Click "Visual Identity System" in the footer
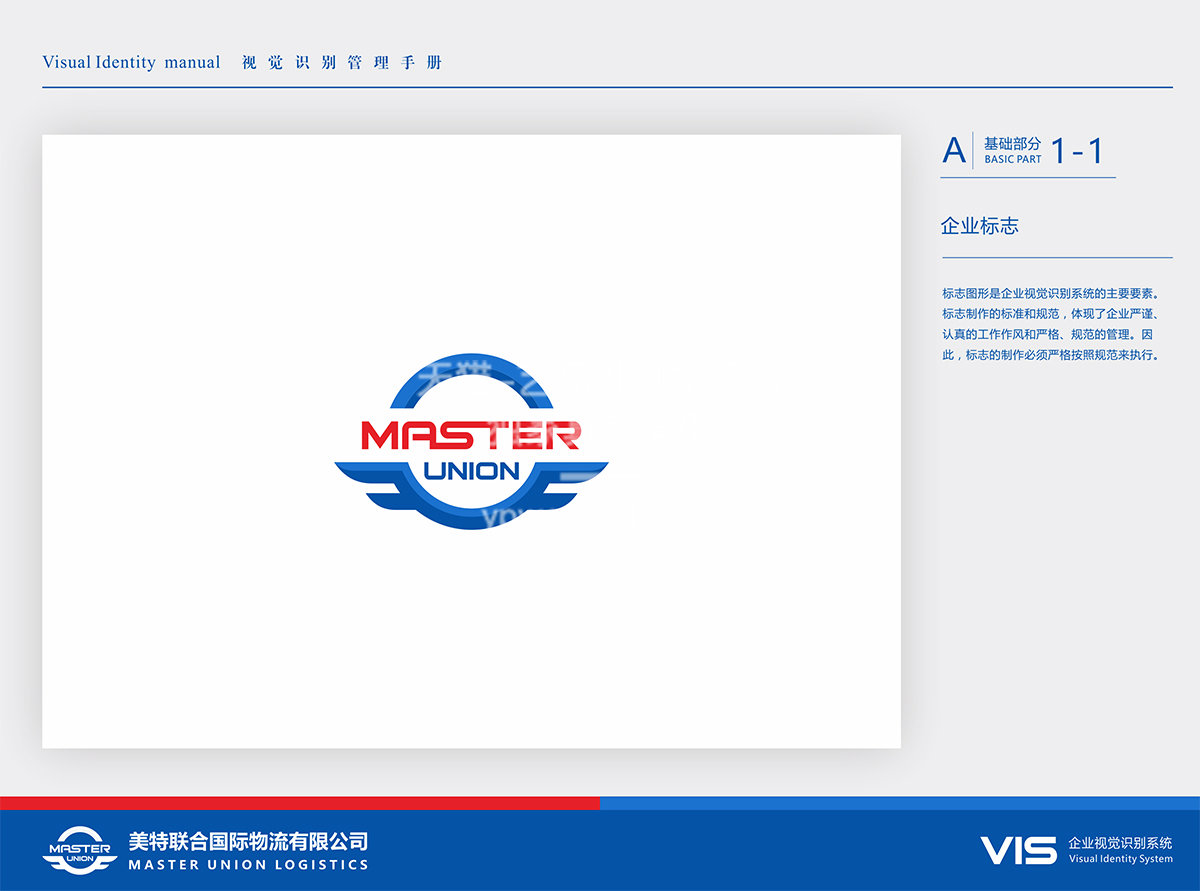Viewport: 1200px width, 891px height. tap(1120, 859)
